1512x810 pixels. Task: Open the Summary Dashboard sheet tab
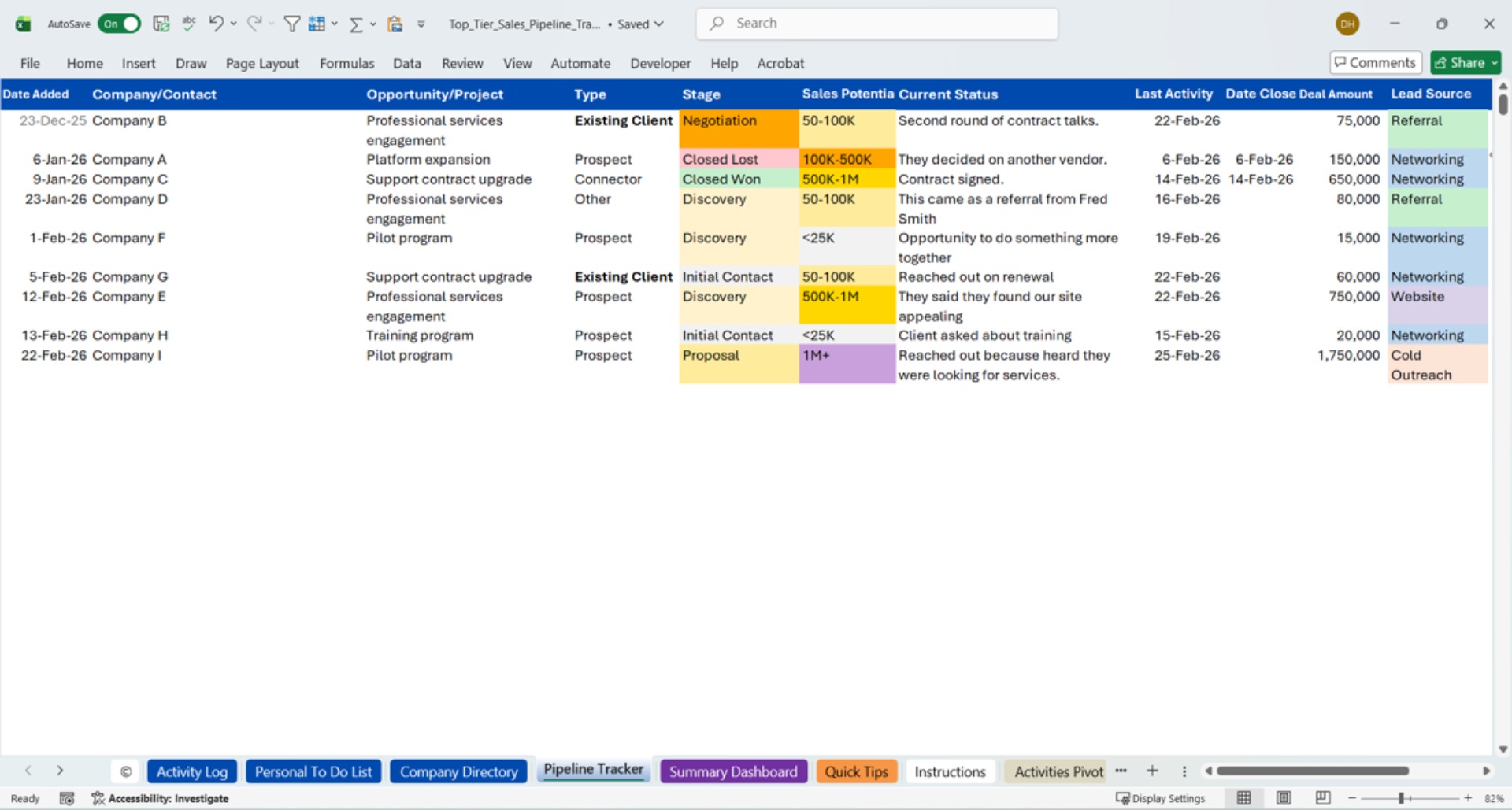click(733, 771)
